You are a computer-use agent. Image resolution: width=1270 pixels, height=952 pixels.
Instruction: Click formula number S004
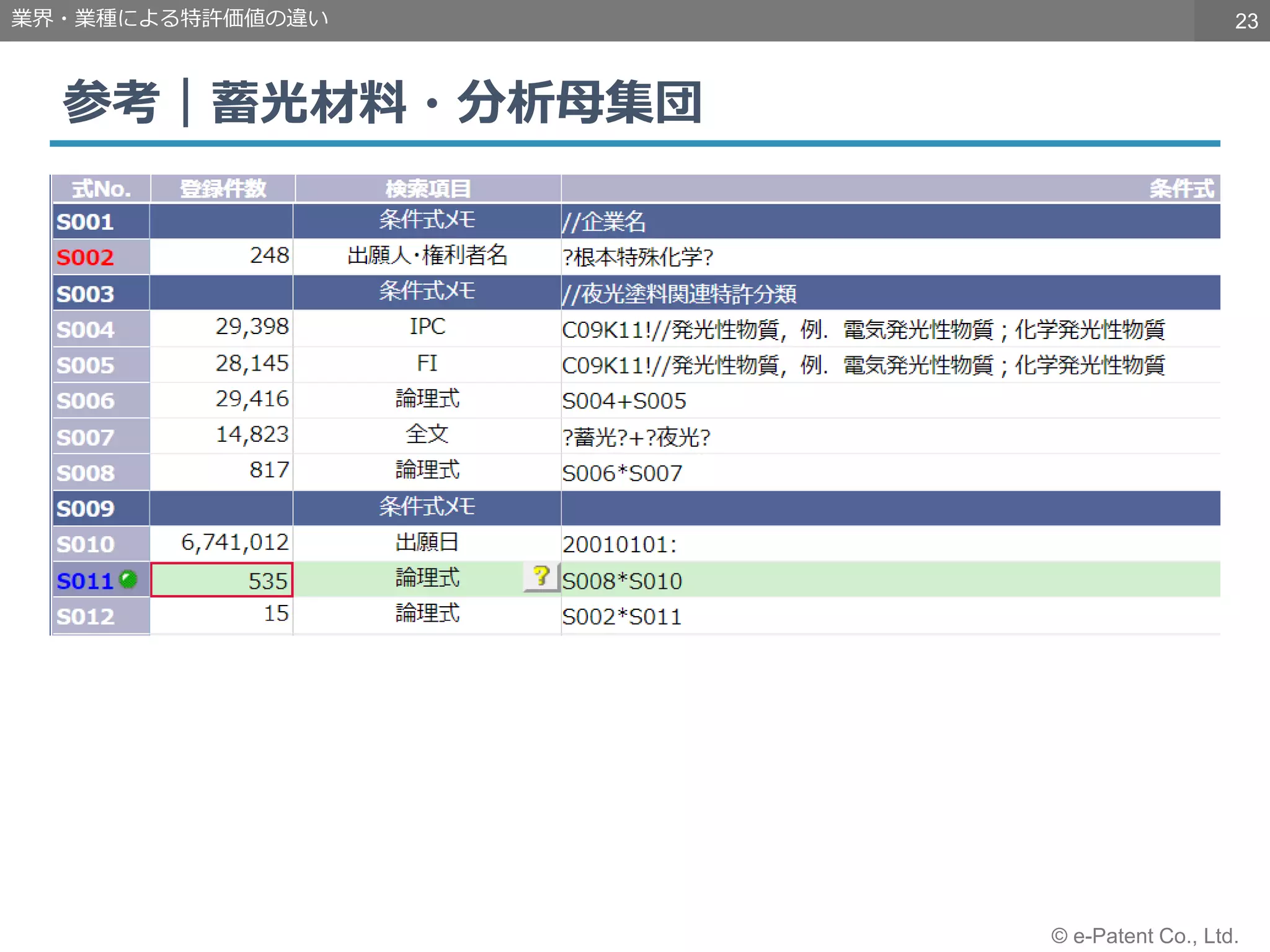(x=85, y=330)
